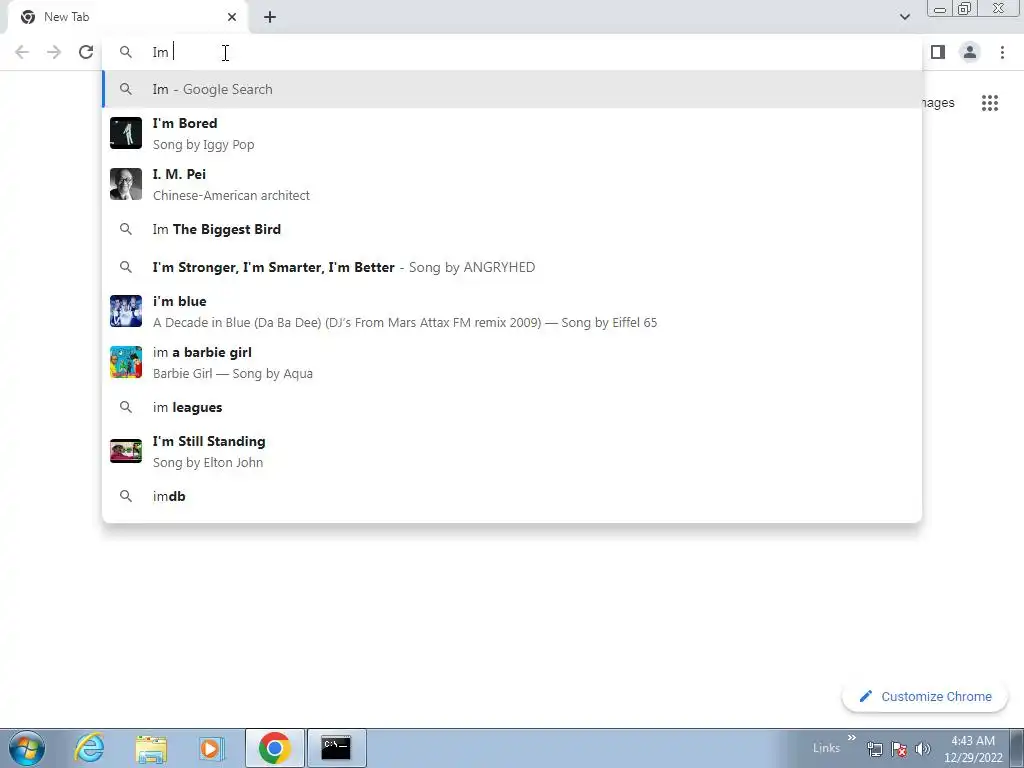Image resolution: width=1024 pixels, height=768 pixels.
Task: Choose I'm Stronger, I'm Smarter suggestion
Action: click(x=512, y=267)
